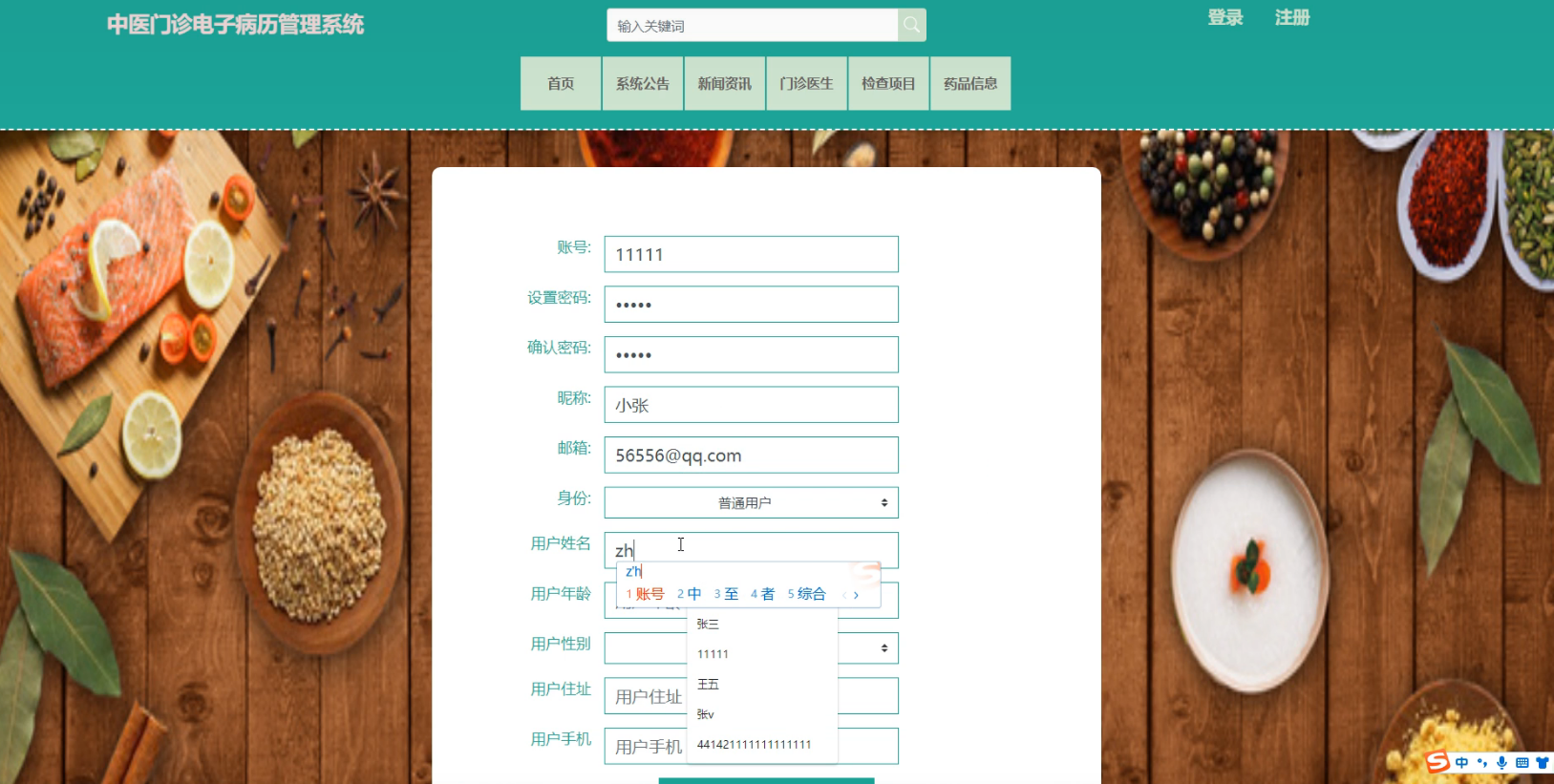Click the 注册 link
The width and height of the screenshot is (1554, 784).
coord(1292,17)
